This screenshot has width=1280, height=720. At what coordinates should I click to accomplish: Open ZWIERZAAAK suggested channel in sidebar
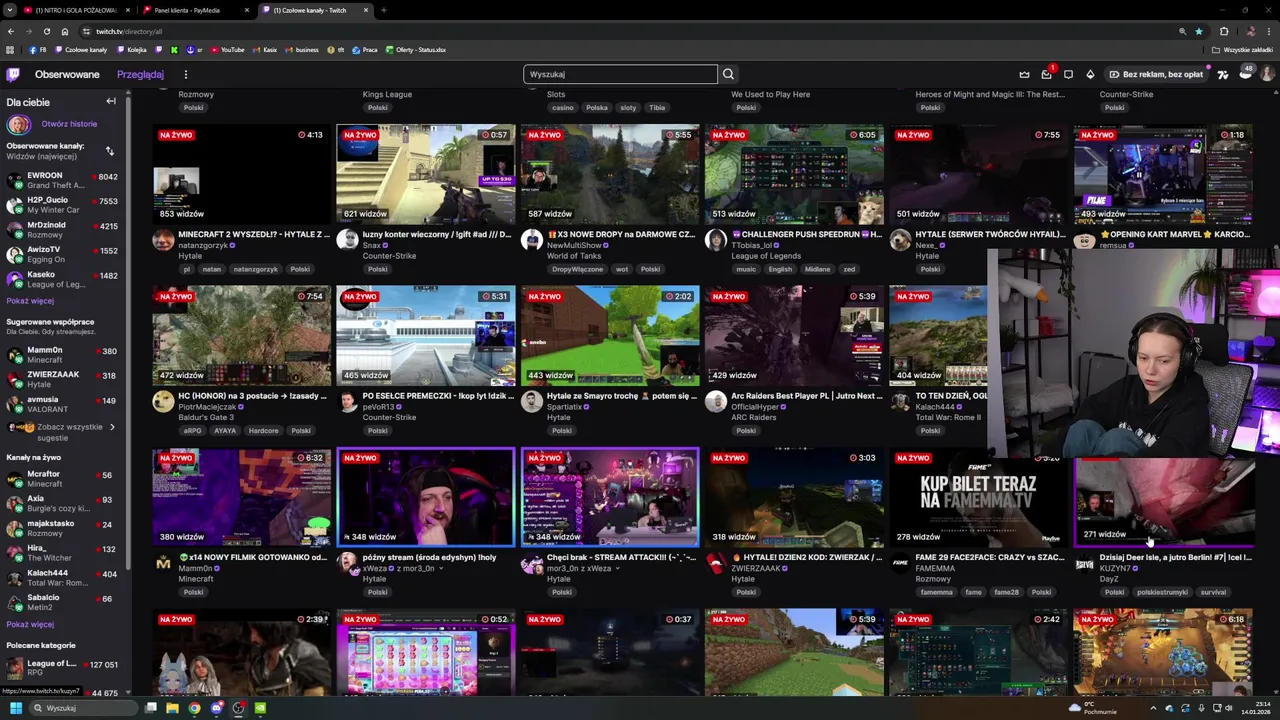pyautogui.click(x=64, y=379)
